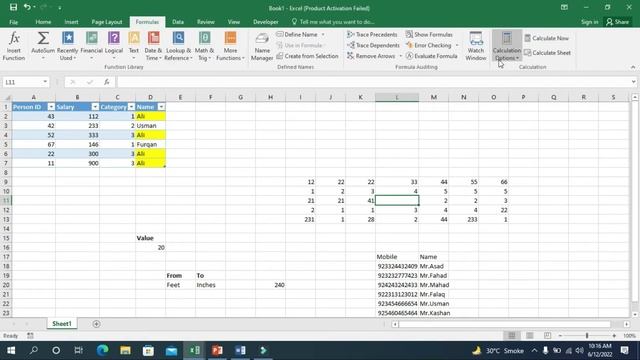Click Evaluate Formula
Screen dimensions: 640x360
431,56
